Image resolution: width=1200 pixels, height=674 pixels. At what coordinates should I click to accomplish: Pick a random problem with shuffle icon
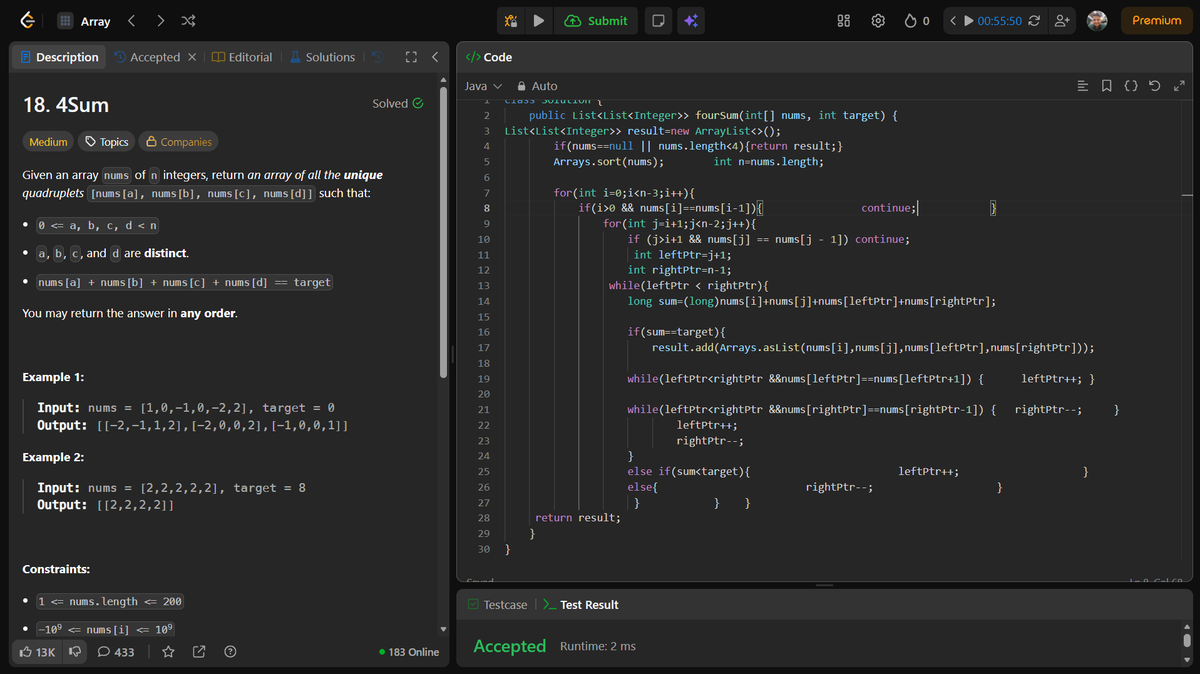(188, 21)
